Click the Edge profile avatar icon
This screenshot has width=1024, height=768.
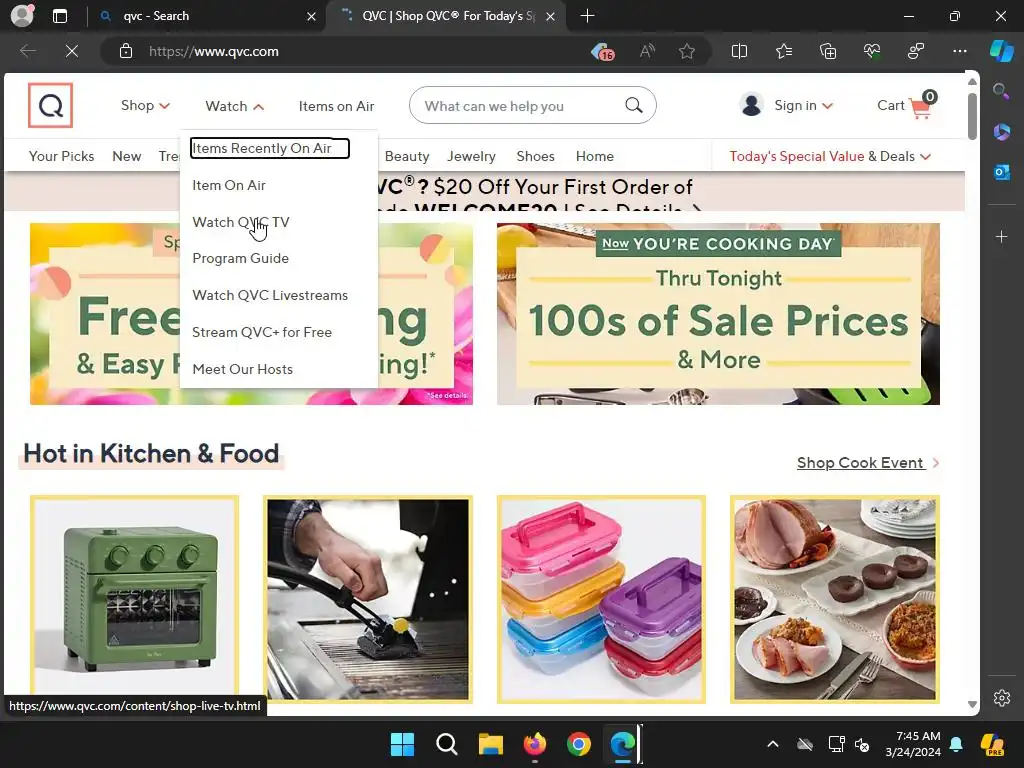pyautogui.click(x=22, y=16)
